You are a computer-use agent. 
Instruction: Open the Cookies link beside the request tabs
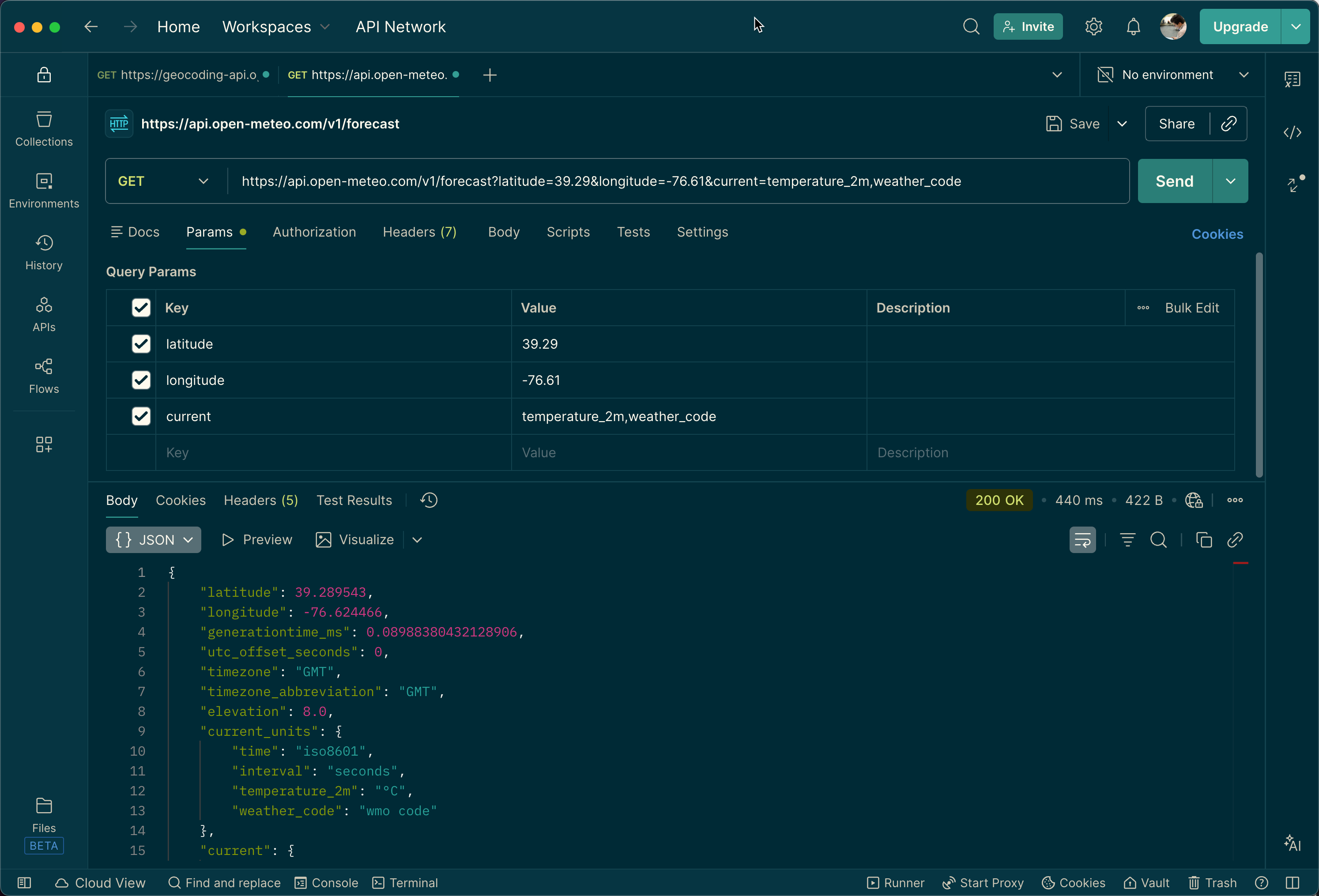tap(1217, 234)
